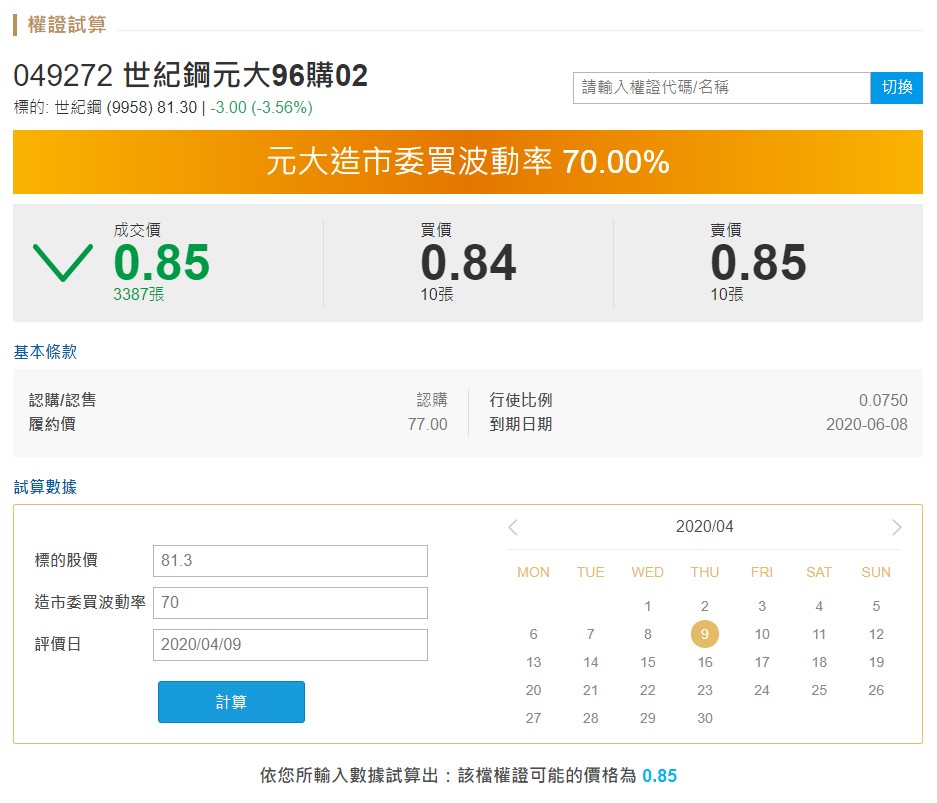
Task: Click the warrant title 049272 世紀鋼元大96購02
Action: (191, 76)
